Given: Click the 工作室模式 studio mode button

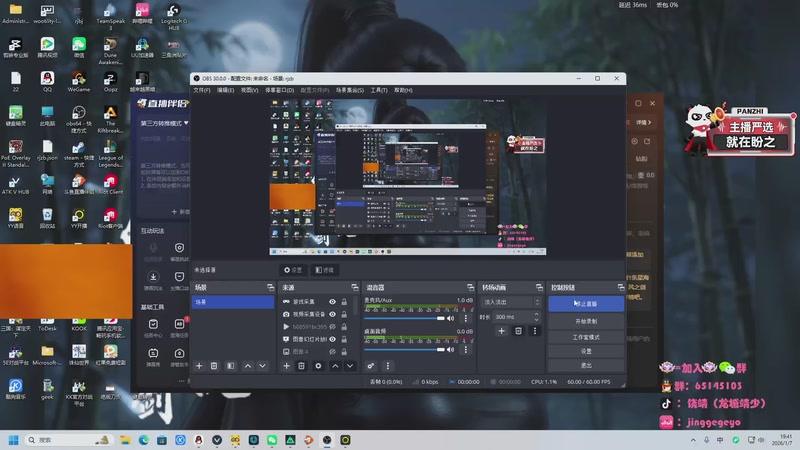Looking at the screenshot, I should point(586,336).
